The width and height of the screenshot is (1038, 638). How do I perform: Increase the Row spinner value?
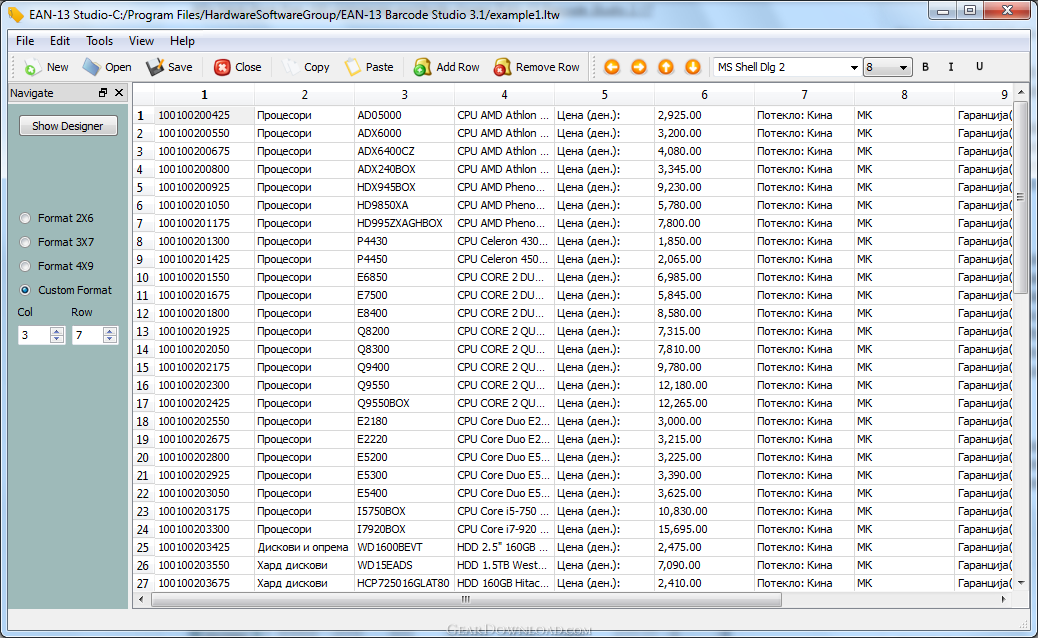click(110, 331)
